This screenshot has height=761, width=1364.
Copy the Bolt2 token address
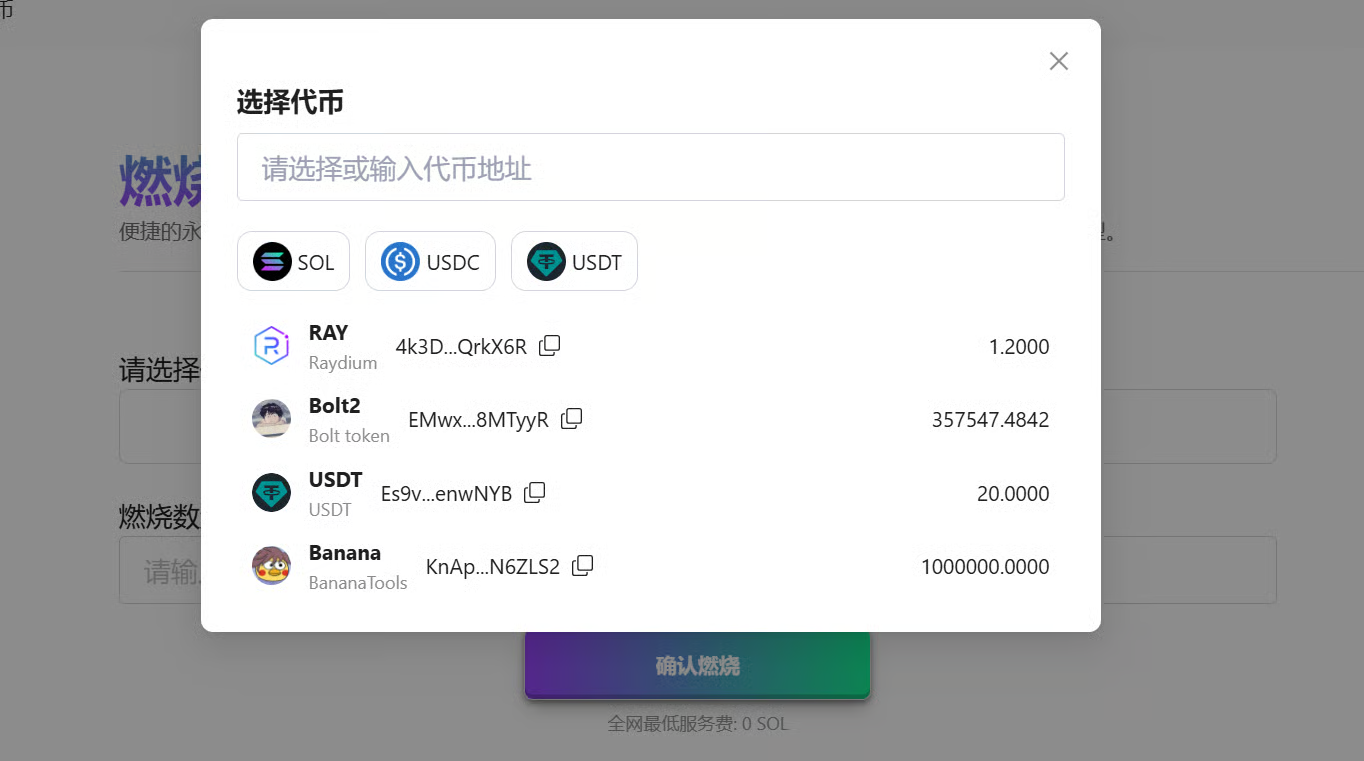tap(571, 419)
